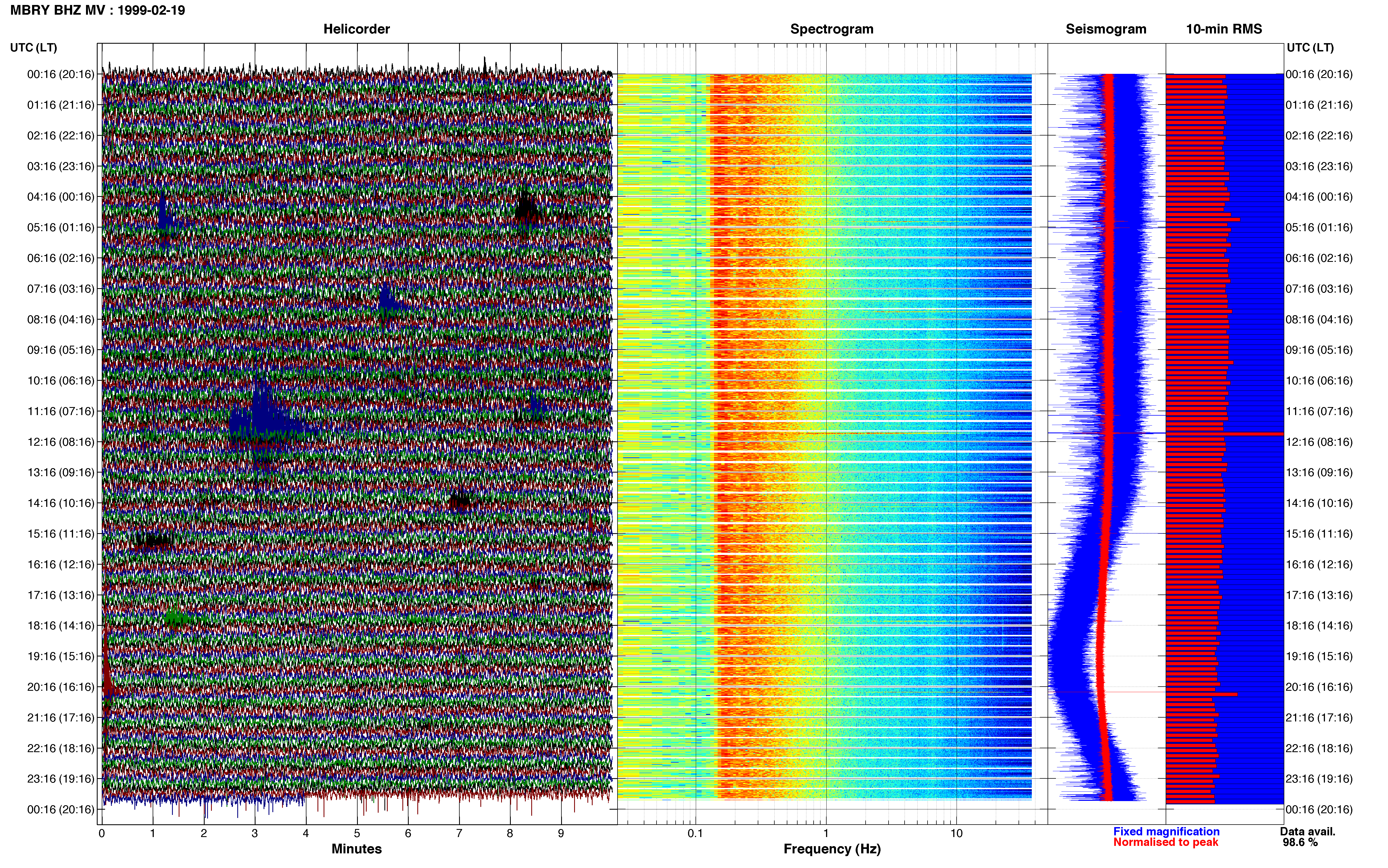This screenshot has height=868, width=1388.
Task: Click the left '23:16 (19:16)' time label
Action: (x=60, y=779)
